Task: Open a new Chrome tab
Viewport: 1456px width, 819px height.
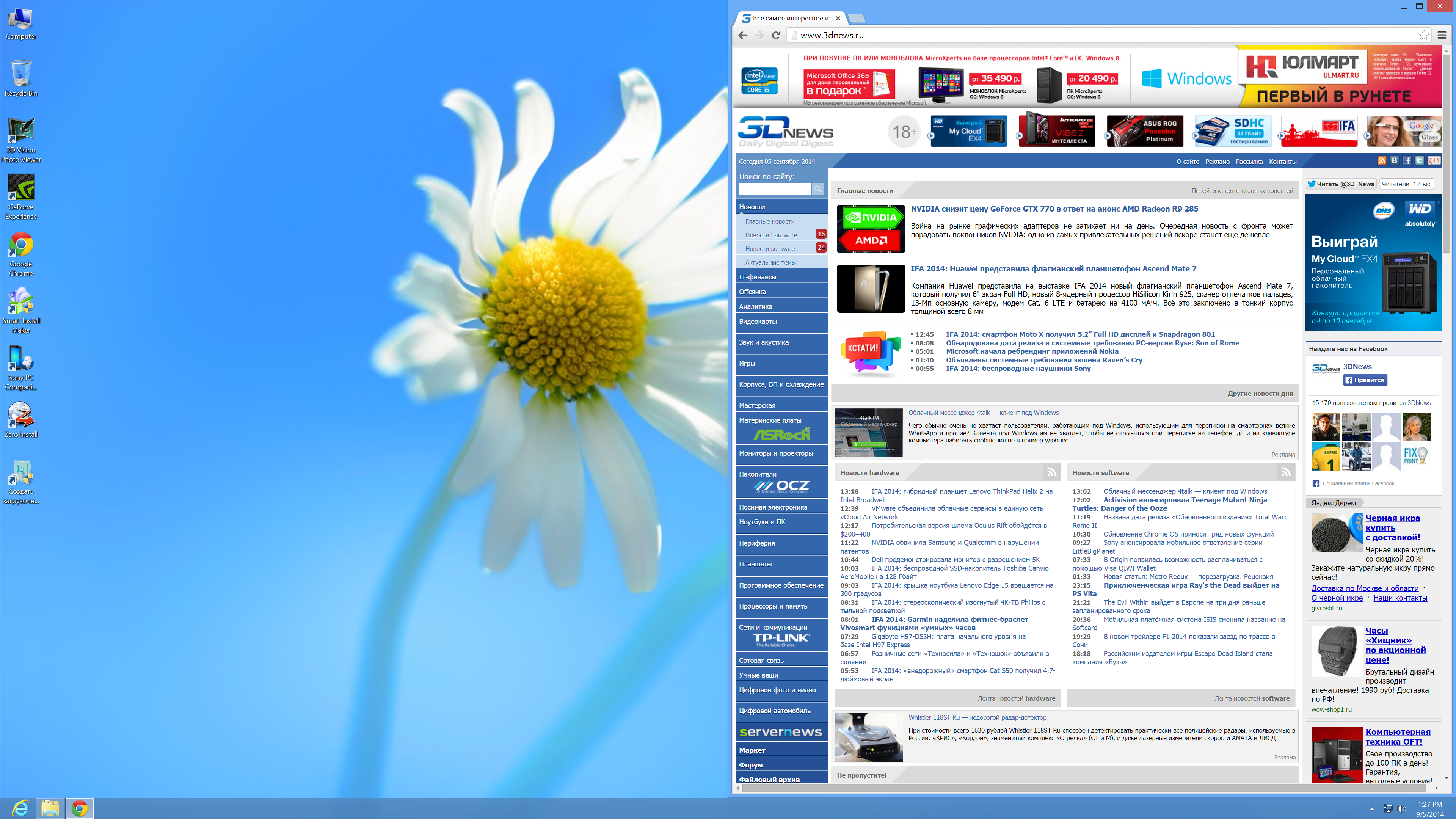Action: 856,19
